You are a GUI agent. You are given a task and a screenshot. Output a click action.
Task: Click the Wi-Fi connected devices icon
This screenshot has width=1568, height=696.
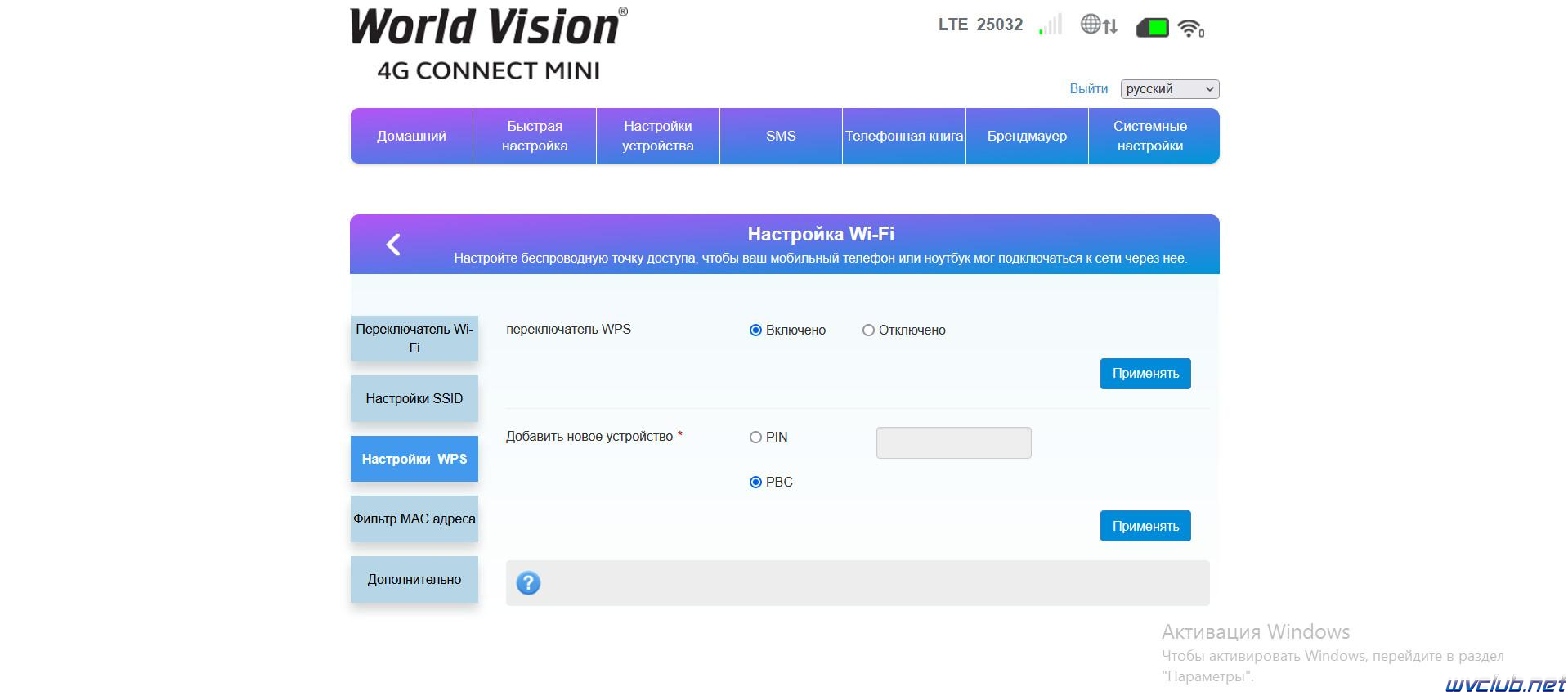click(1191, 29)
